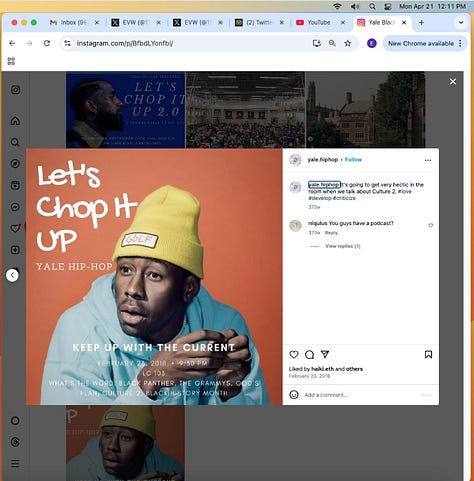The image size is (474, 481).
Task: Click the comment bubble icon under the post
Action: click(309, 354)
